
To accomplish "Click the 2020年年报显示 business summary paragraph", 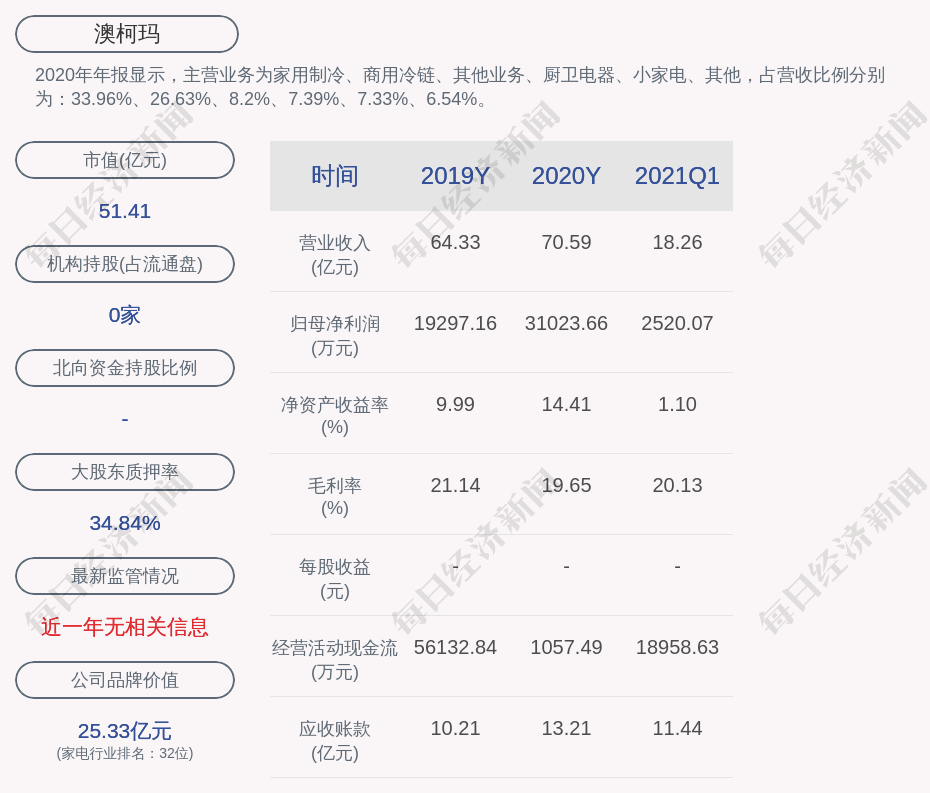I will (460, 87).
